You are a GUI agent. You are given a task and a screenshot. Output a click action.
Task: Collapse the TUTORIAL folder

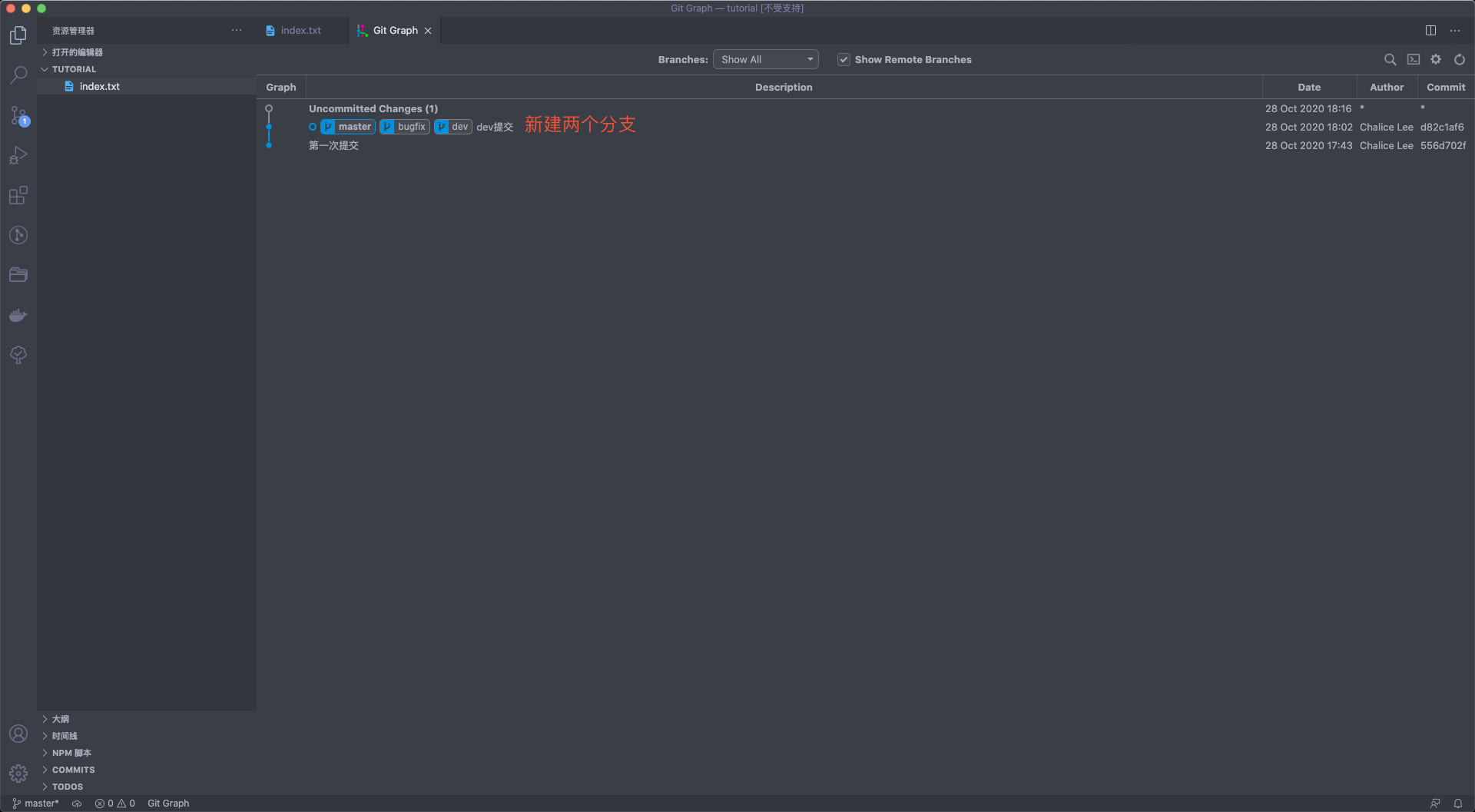click(74, 69)
